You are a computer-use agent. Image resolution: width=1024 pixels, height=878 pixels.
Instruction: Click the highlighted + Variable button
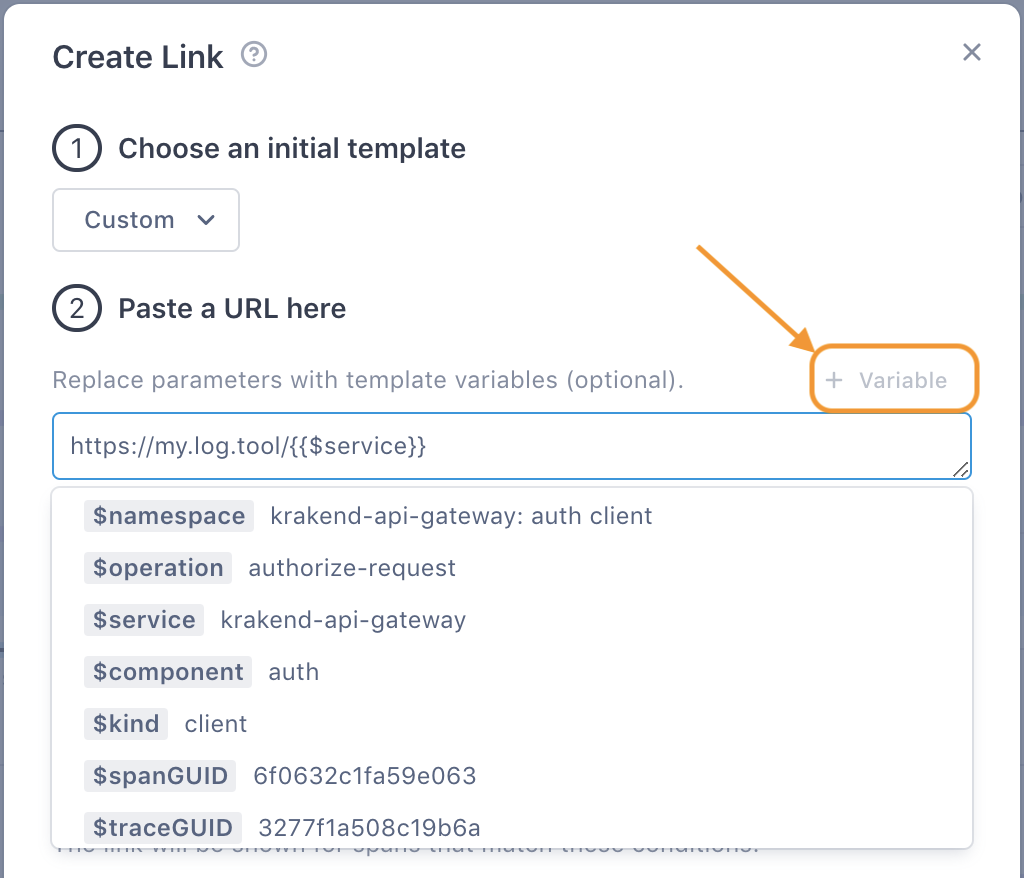tap(893, 380)
